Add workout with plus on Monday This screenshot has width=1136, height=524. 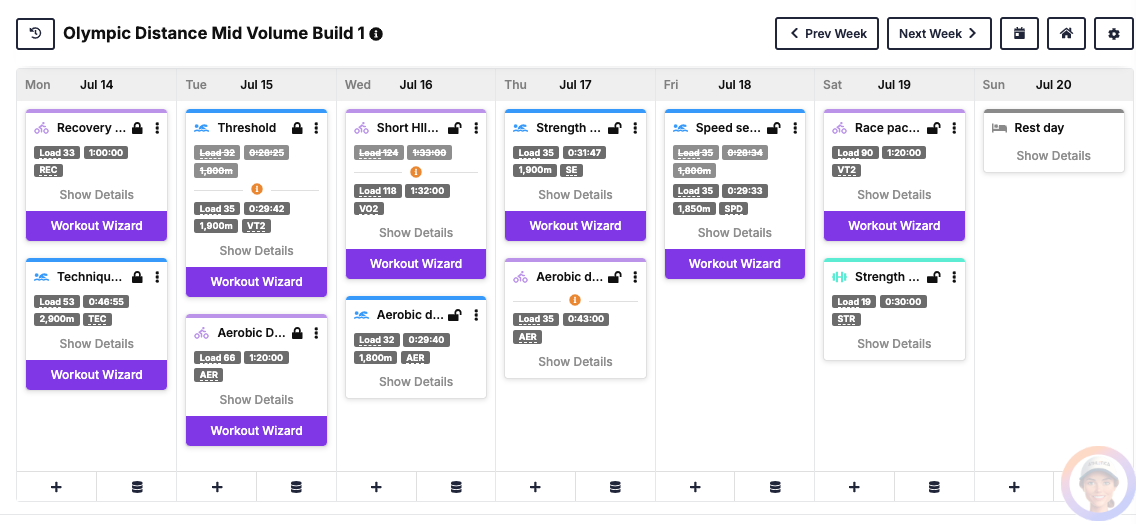(57, 487)
